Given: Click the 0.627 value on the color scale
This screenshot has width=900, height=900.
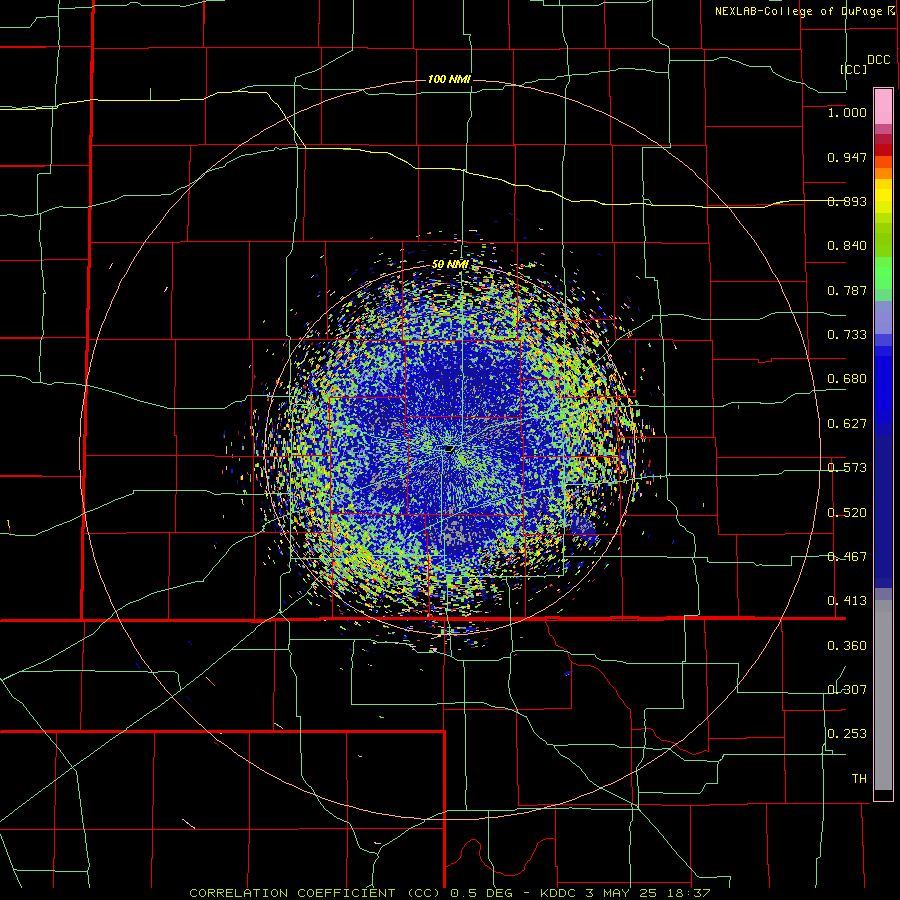Looking at the screenshot, I should tap(847, 424).
